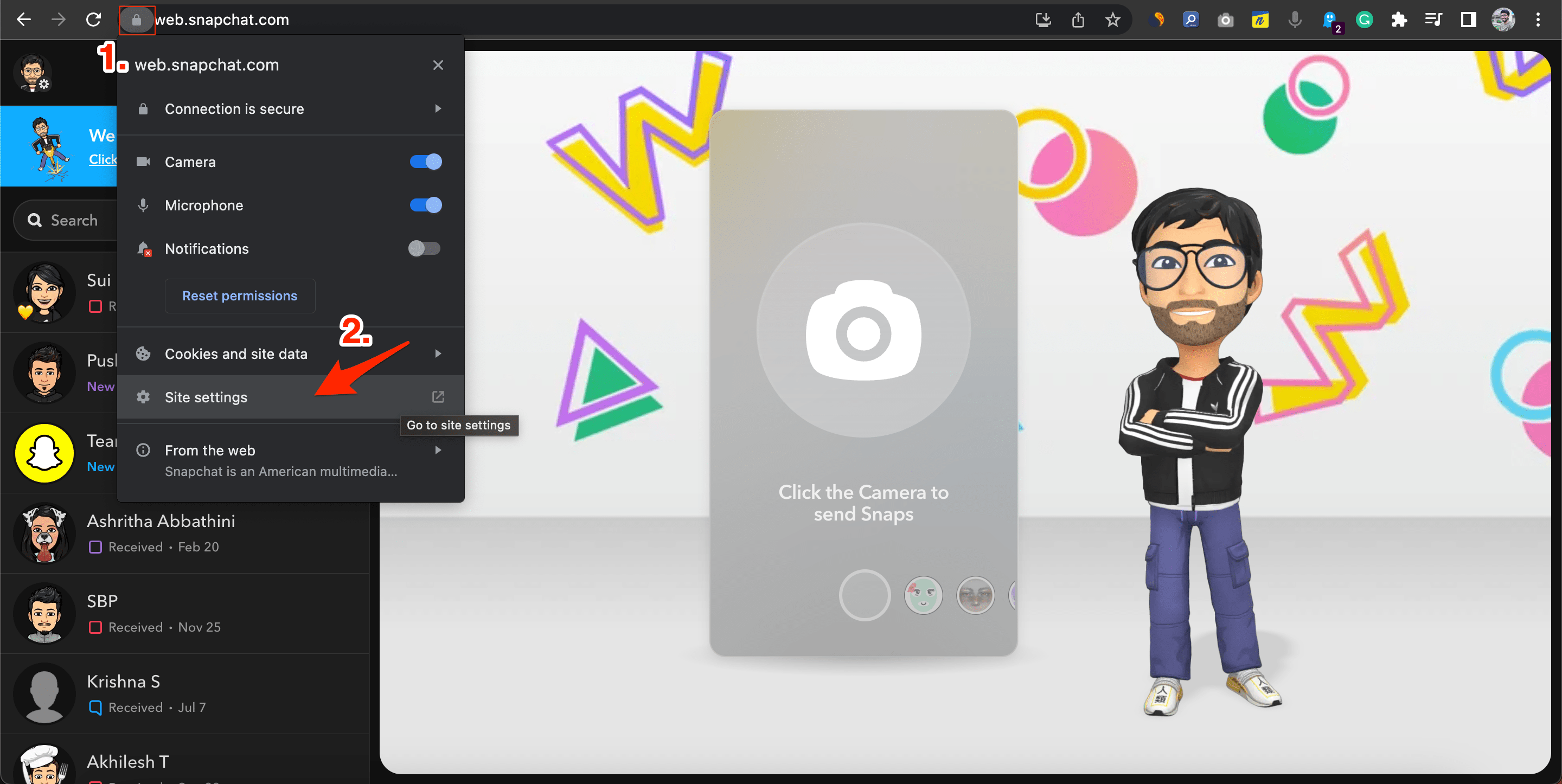This screenshot has width=1562, height=784.
Task: Select the green face lens thumbnail
Action: point(923,595)
